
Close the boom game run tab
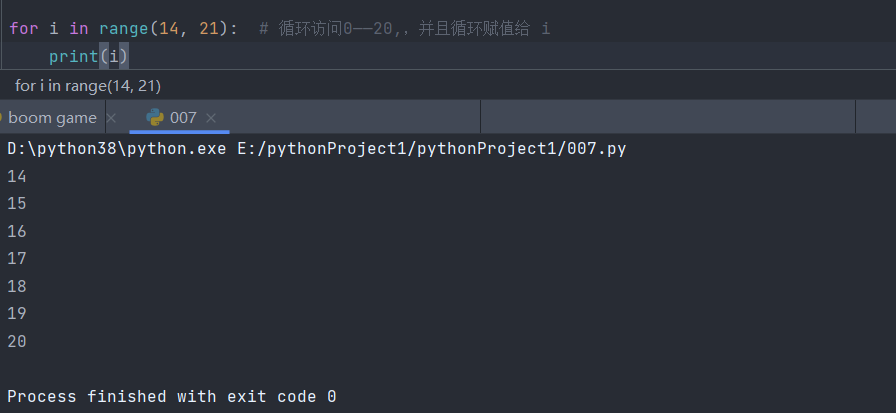(x=111, y=118)
